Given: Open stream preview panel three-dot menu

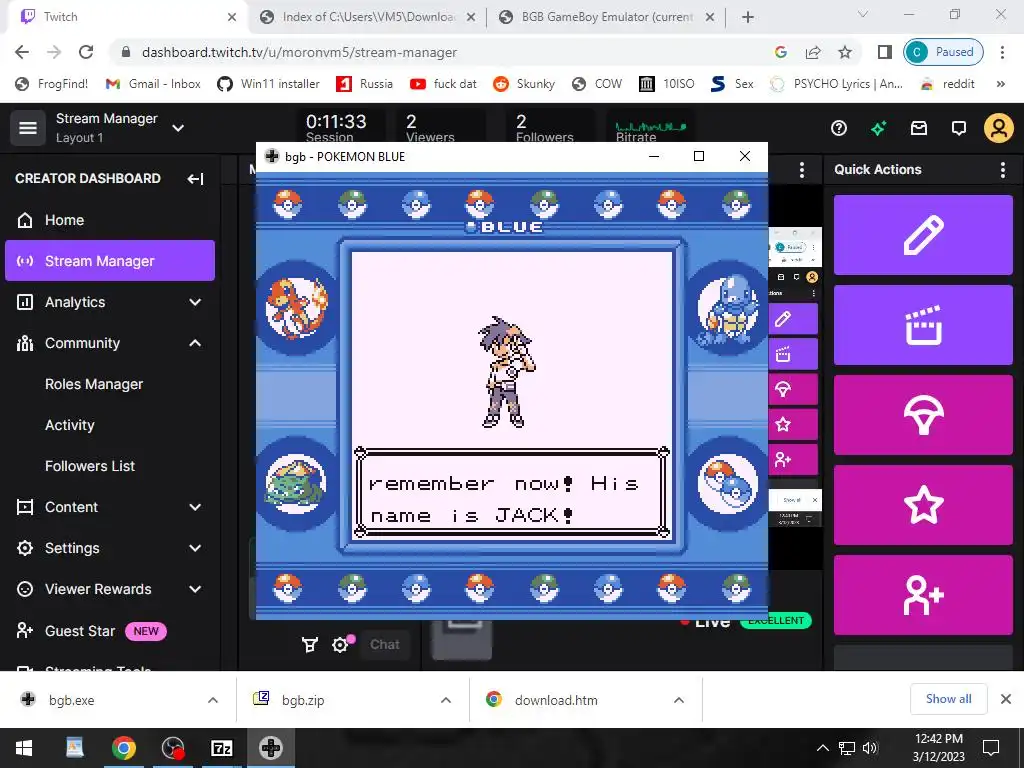Looking at the screenshot, I should (802, 170).
